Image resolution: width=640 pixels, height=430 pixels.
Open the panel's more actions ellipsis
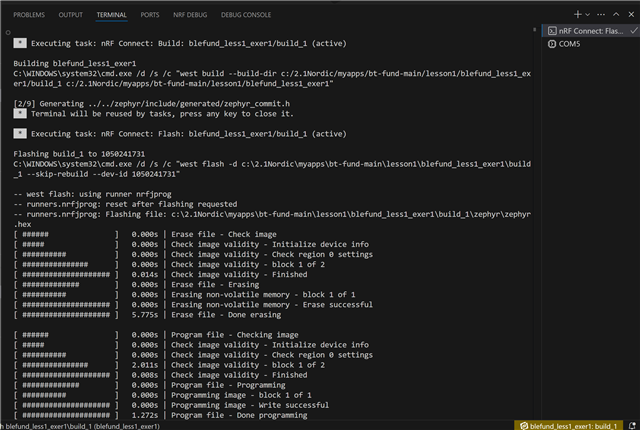click(601, 15)
